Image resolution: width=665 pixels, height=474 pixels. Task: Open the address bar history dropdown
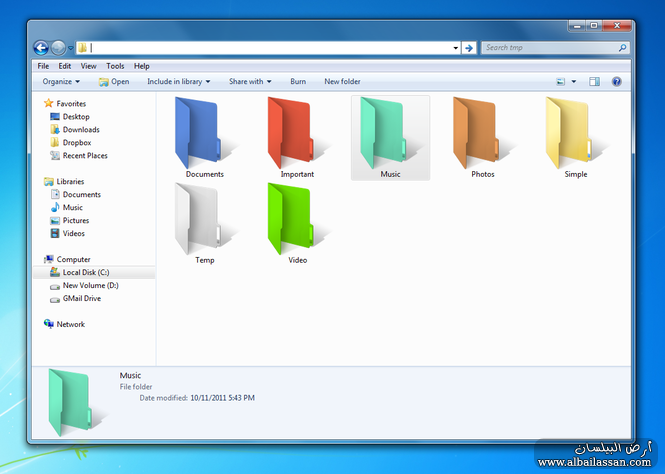[x=455, y=48]
